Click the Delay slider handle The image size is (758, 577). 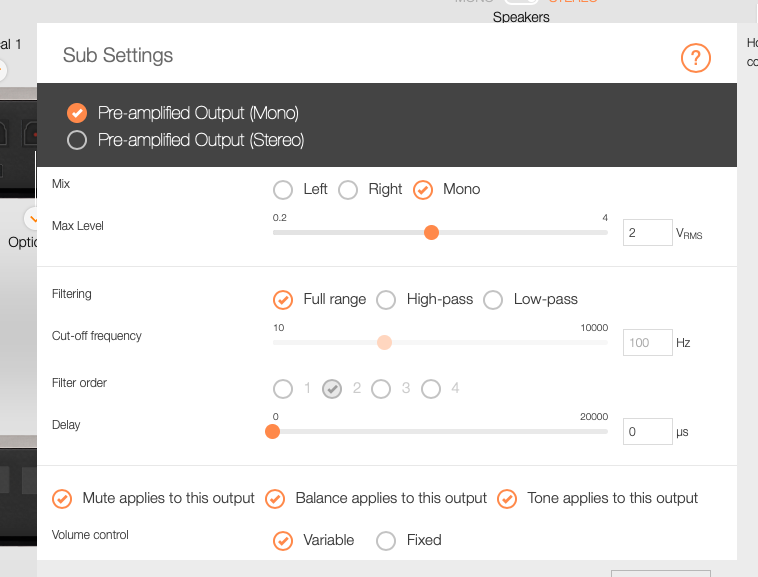tap(273, 432)
